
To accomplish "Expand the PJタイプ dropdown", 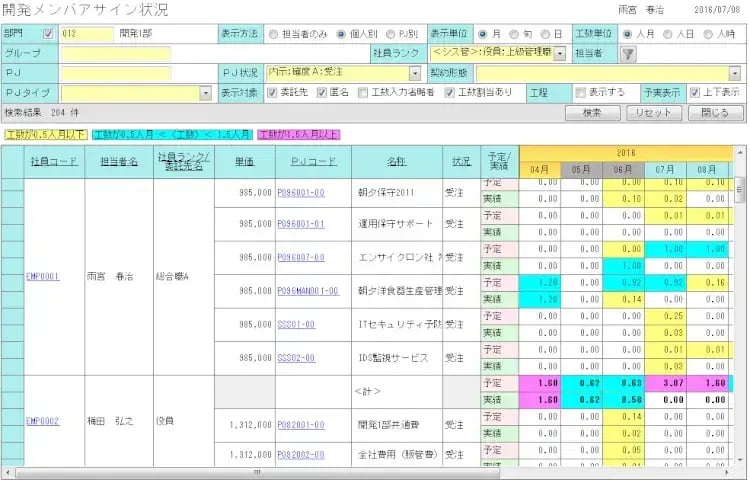I will pyautogui.click(x=205, y=93).
